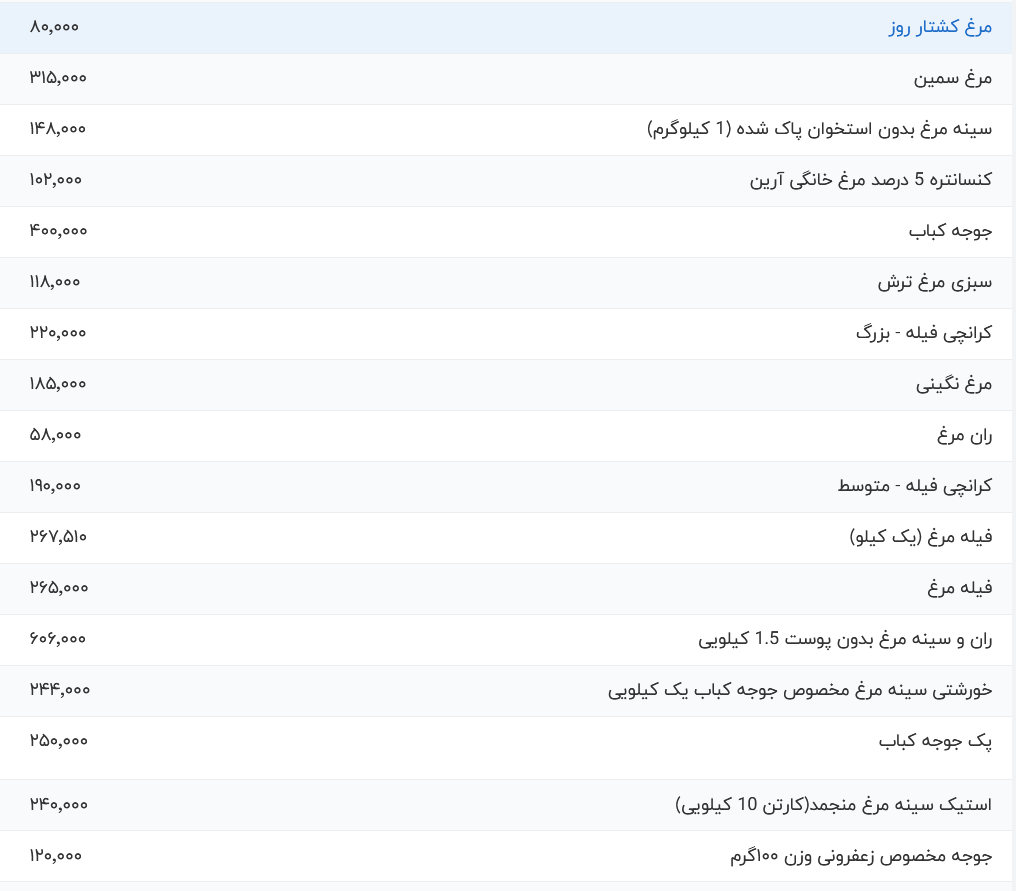1016x891 pixels.
Task: Open کنسانتره 5 درصد مرغ خانگی آرین
Action: click(x=870, y=180)
